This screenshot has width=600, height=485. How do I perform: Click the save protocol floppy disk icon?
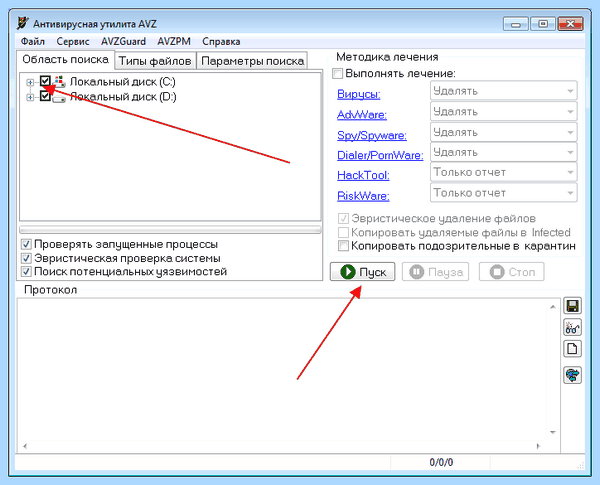click(572, 306)
